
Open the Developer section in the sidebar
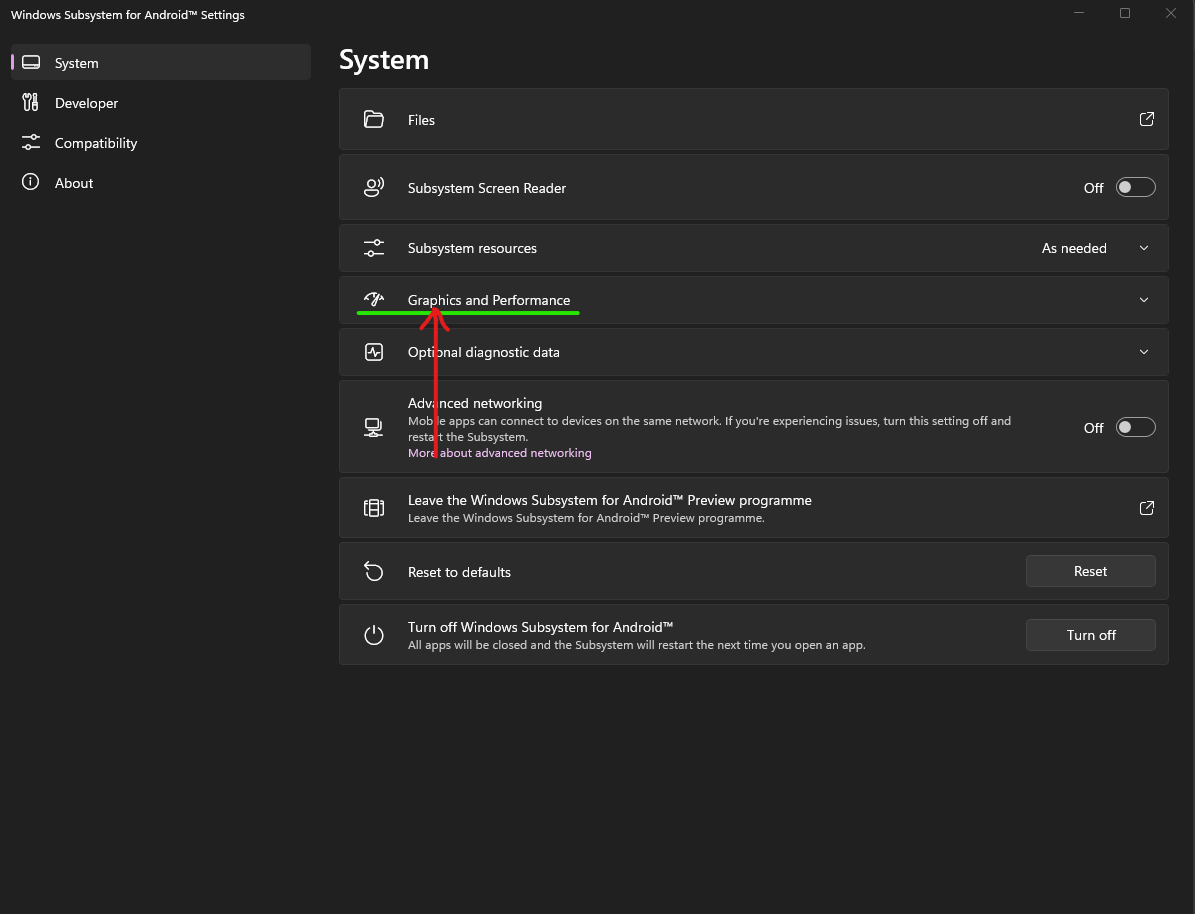[x=161, y=103]
